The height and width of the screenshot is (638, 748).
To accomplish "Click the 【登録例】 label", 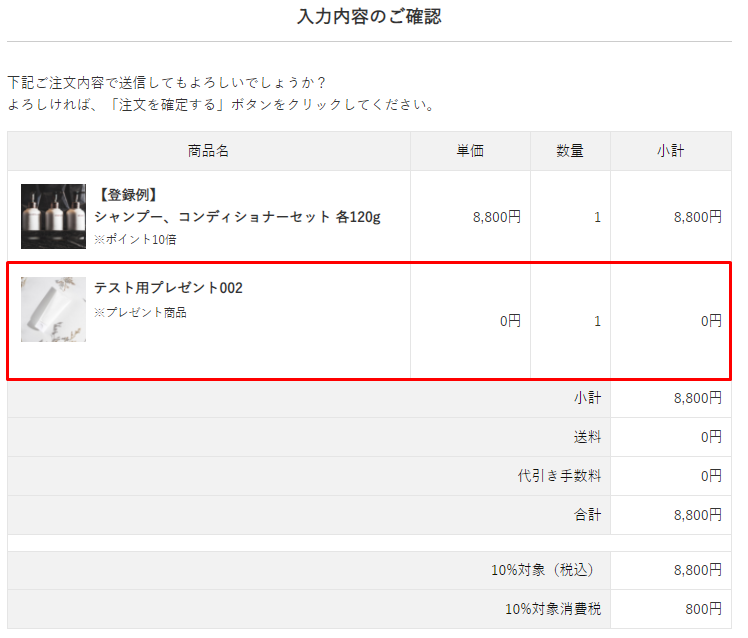I will tap(128, 194).
